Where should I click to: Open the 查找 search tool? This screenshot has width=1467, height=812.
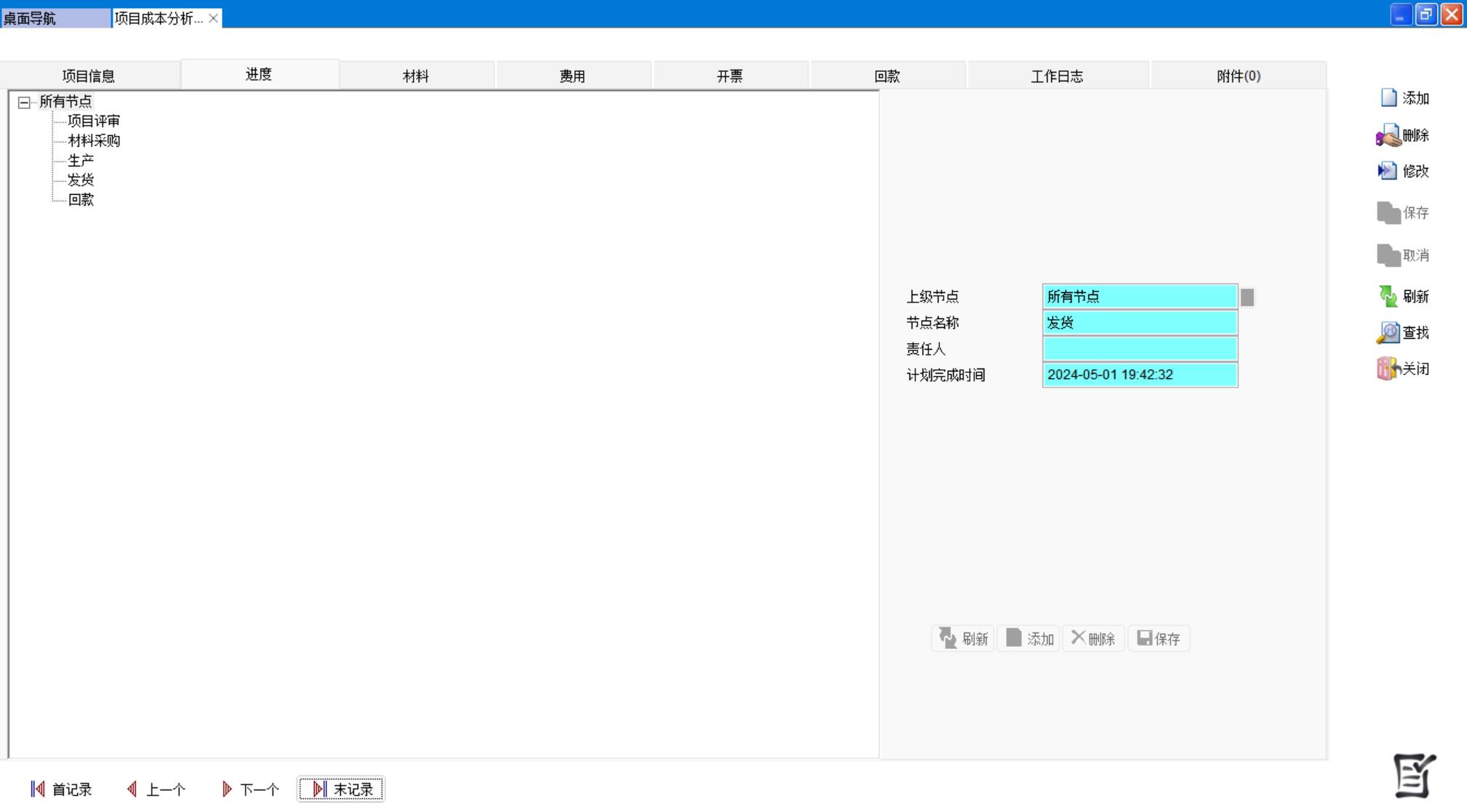pos(1388,333)
